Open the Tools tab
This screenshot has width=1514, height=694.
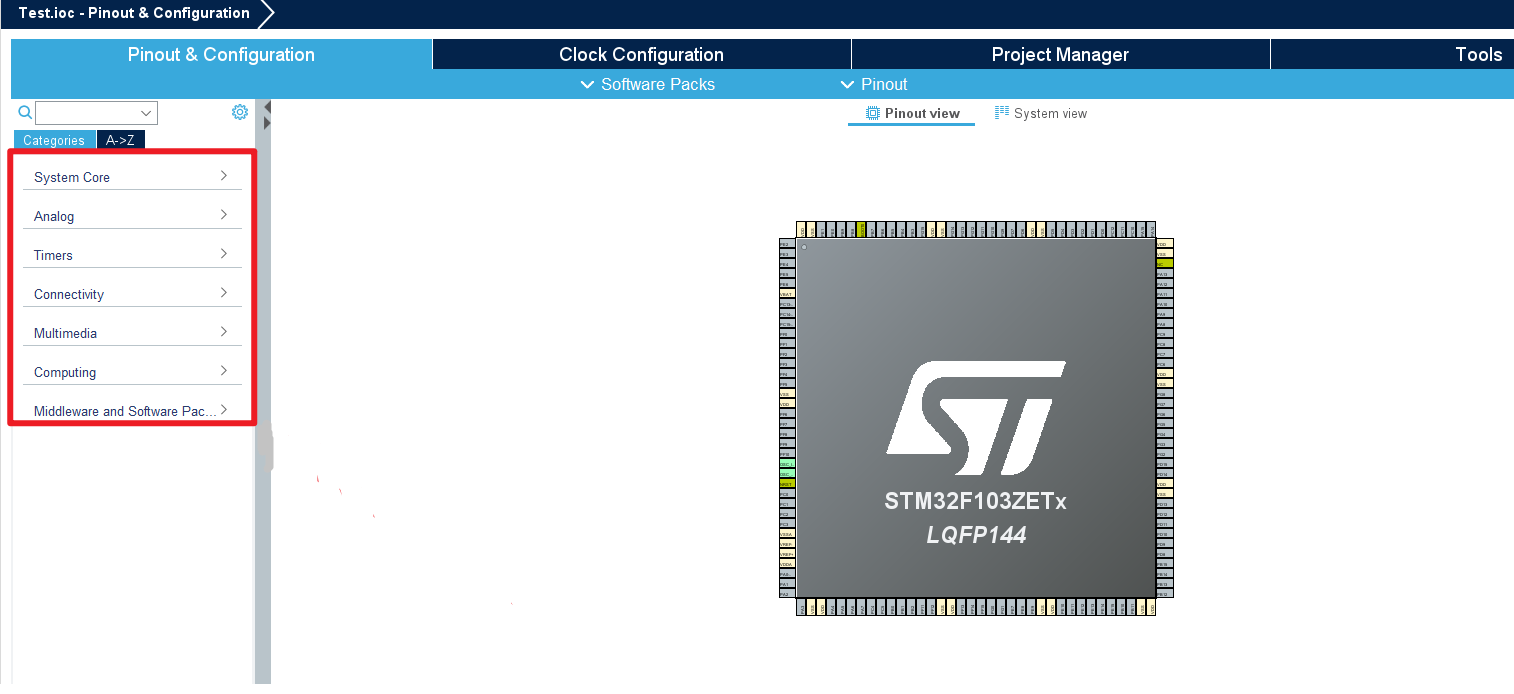1392,55
